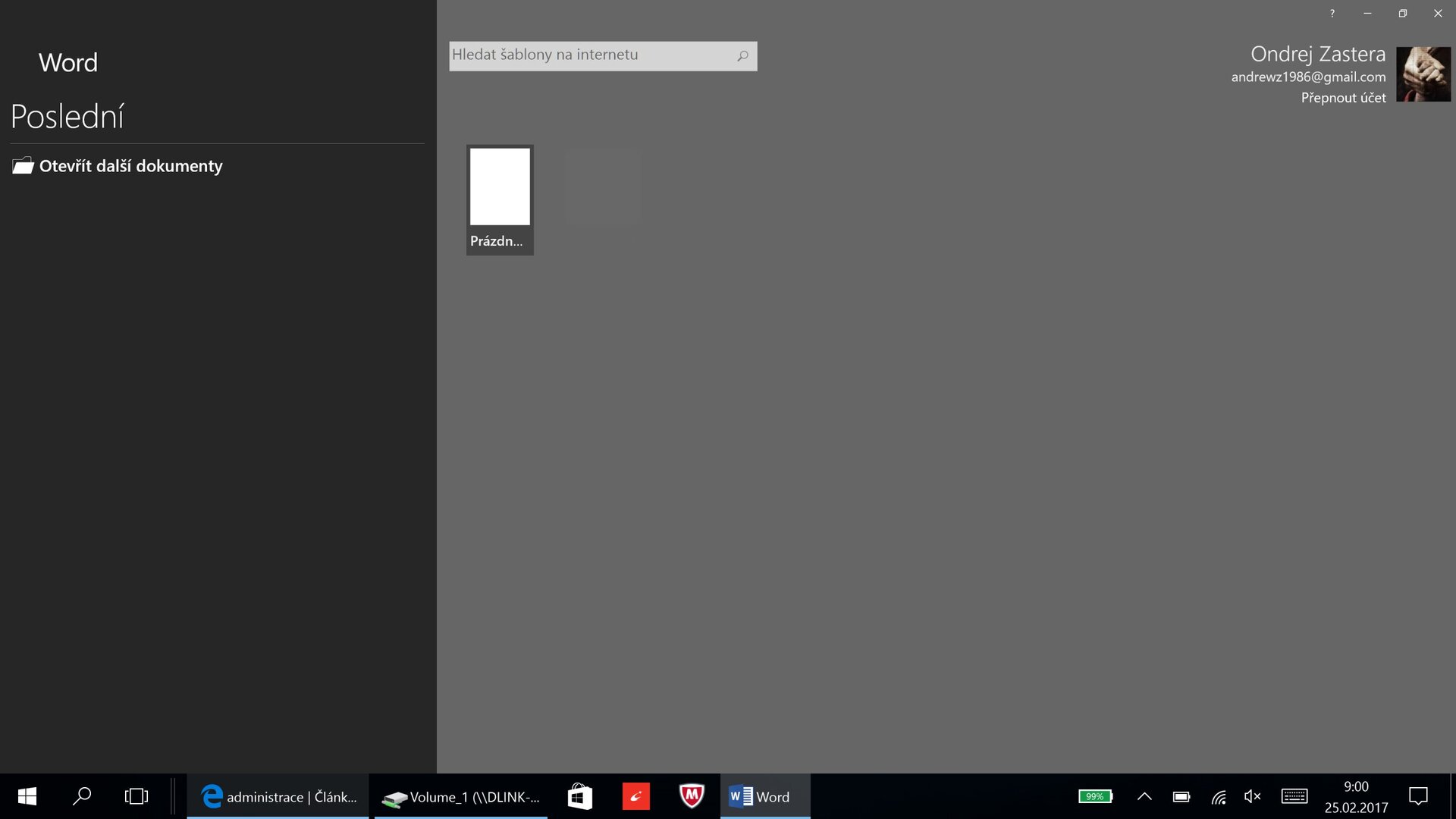Viewport: 1456px width, 819px height.
Task: Open the blank document template
Action: tap(500, 187)
